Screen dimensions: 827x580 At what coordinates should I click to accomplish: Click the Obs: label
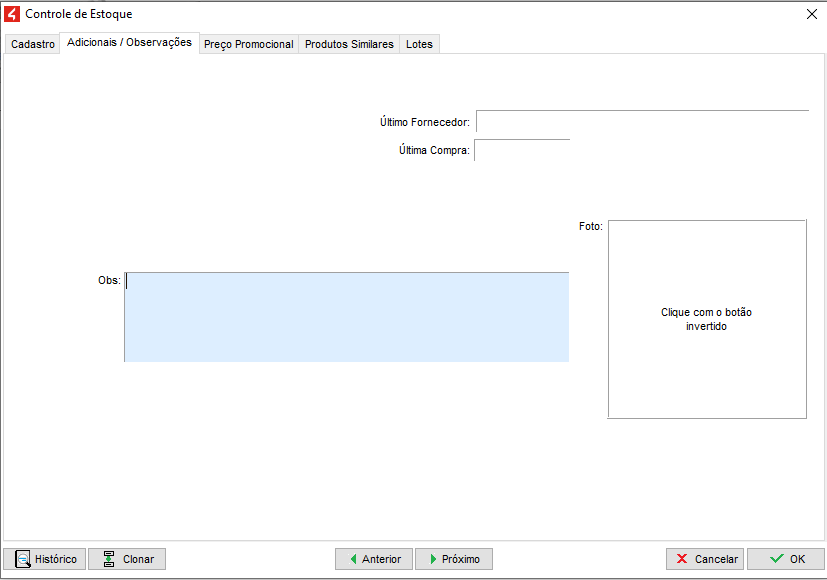pos(109,281)
